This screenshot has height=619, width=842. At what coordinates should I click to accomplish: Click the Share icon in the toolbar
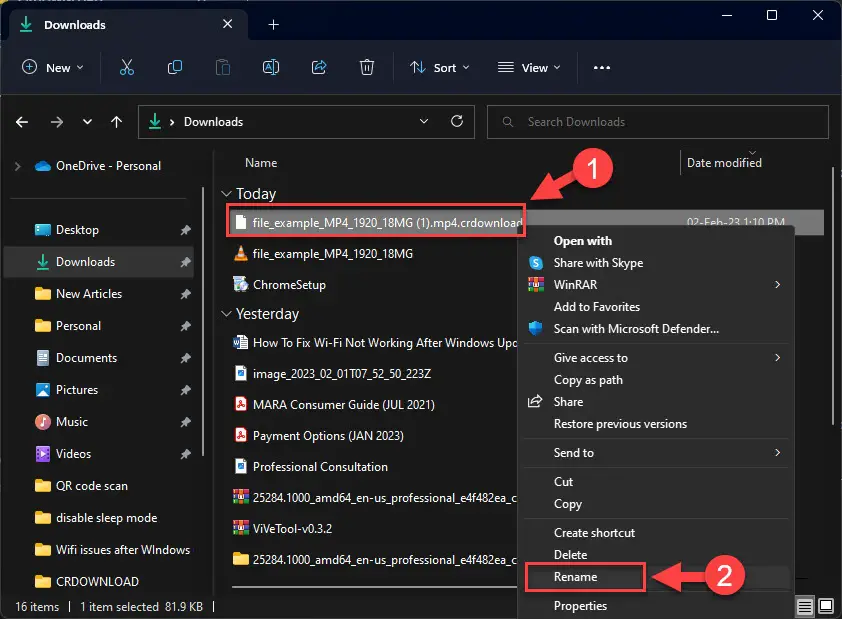(318, 67)
